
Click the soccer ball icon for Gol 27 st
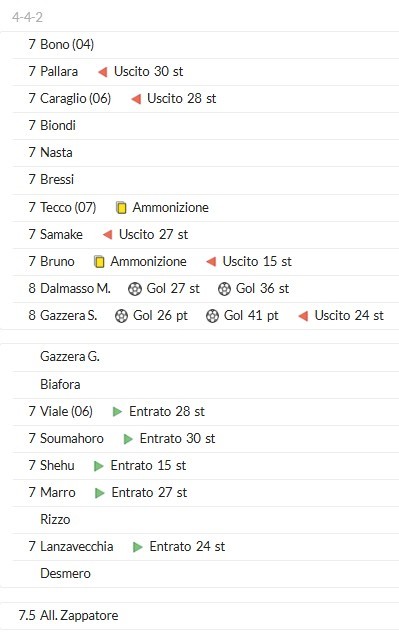(x=134, y=289)
